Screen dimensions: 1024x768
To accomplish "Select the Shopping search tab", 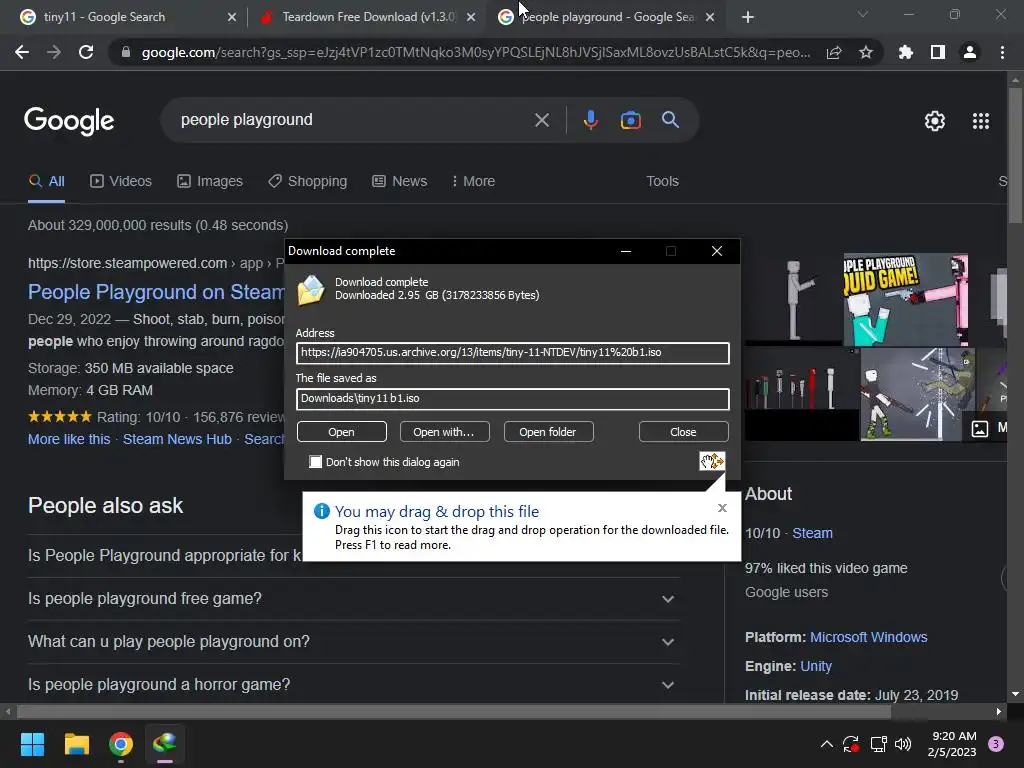I will (308, 181).
